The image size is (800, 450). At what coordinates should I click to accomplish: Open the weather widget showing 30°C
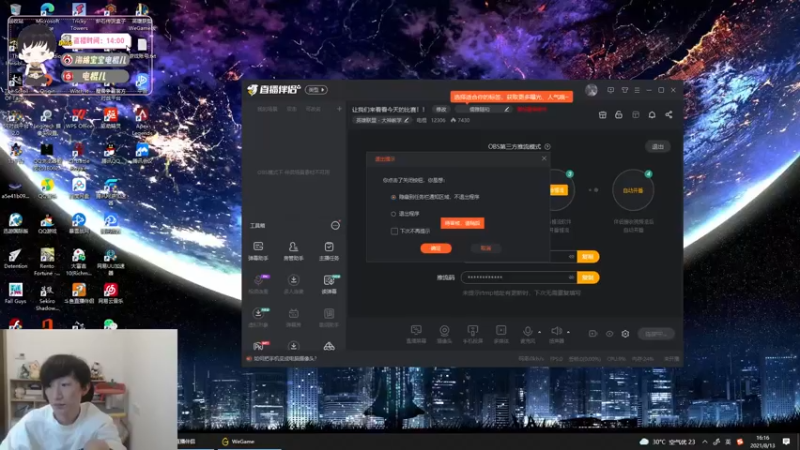(669, 442)
